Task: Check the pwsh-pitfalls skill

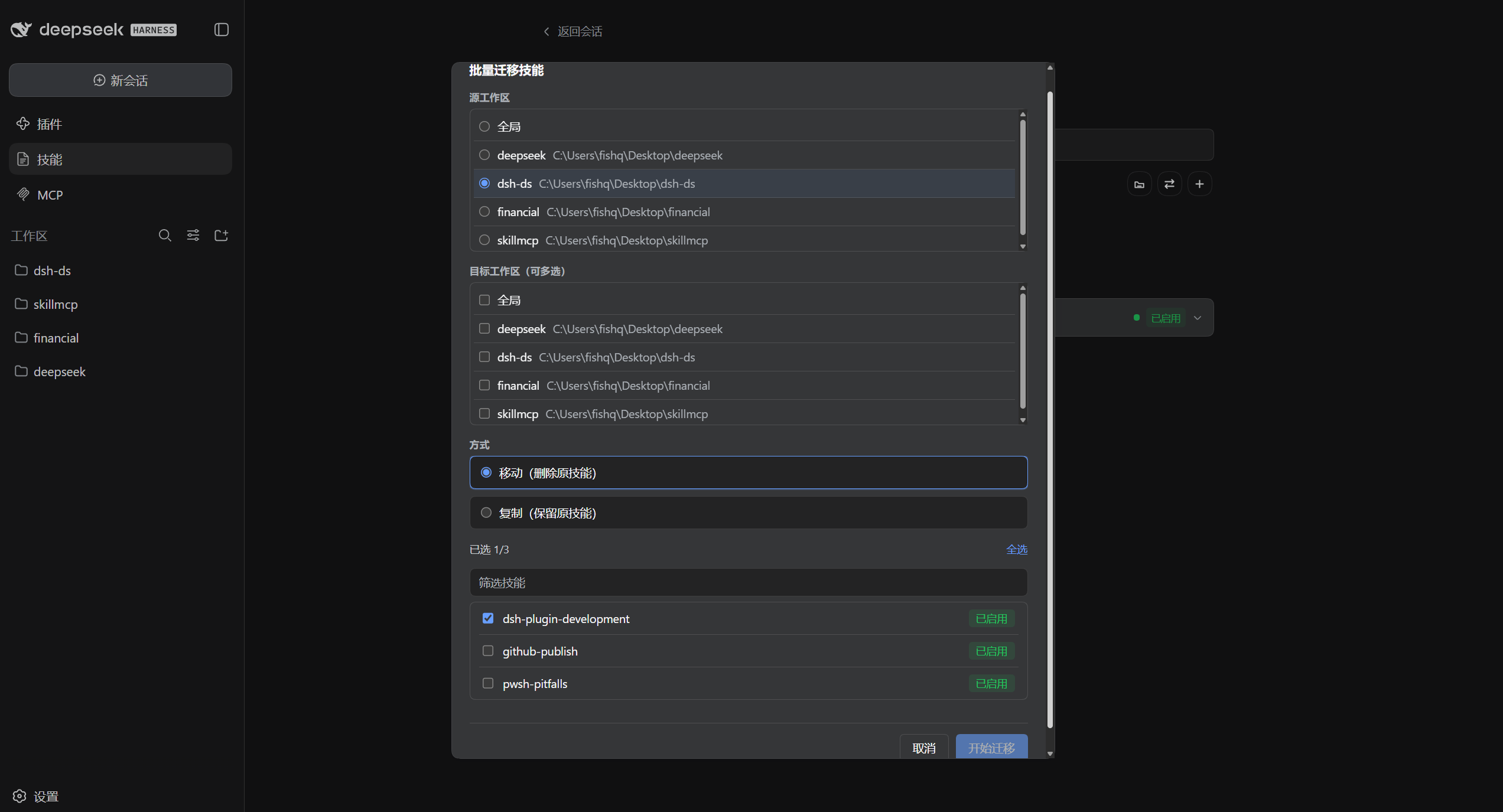Action: 488,683
